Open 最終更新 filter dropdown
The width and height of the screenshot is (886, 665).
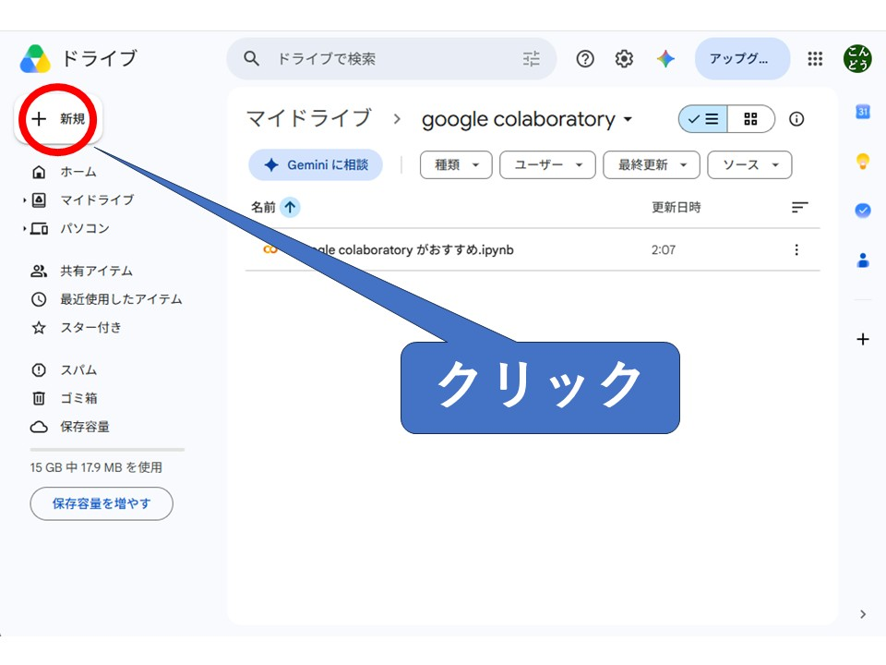(652, 165)
